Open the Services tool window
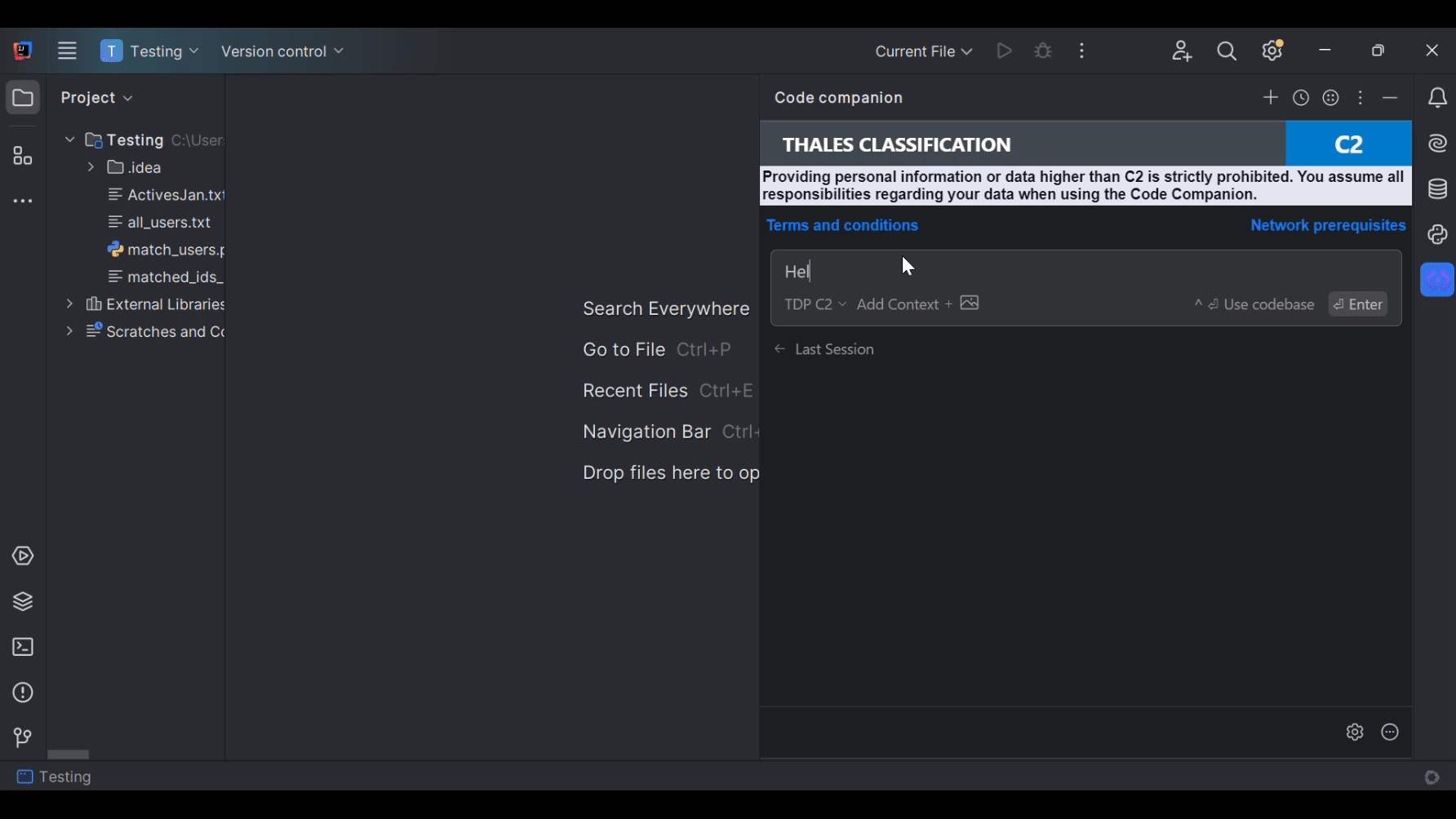 23,556
